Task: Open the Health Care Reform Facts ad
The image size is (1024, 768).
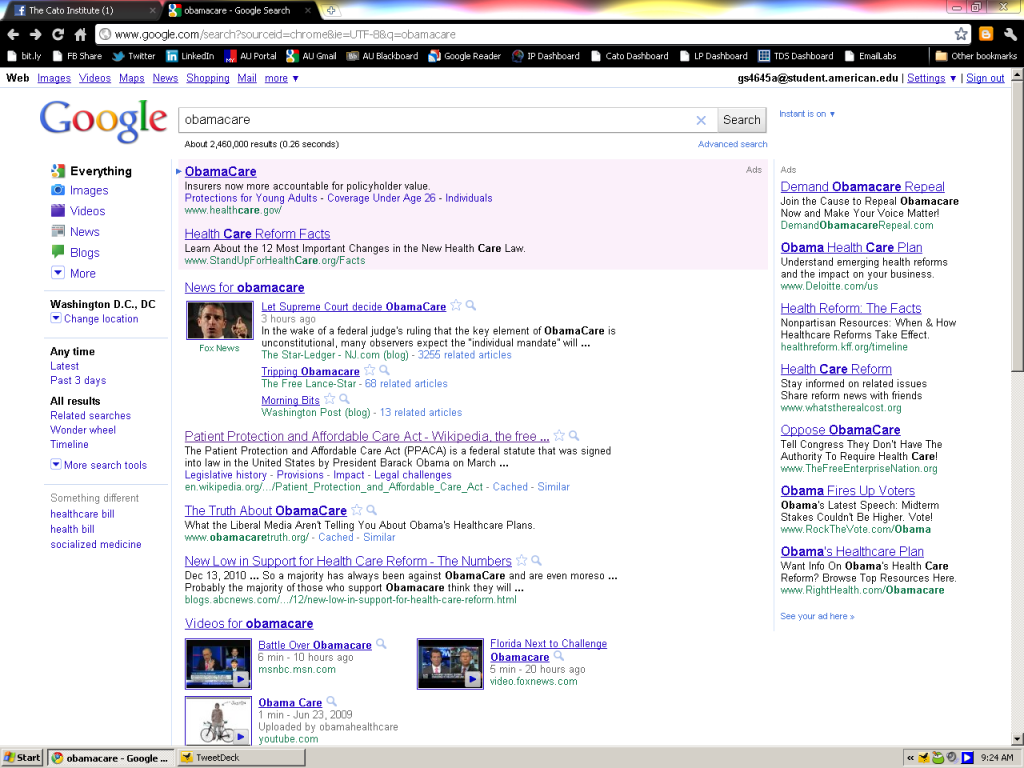Action: click(x=257, y=234)
